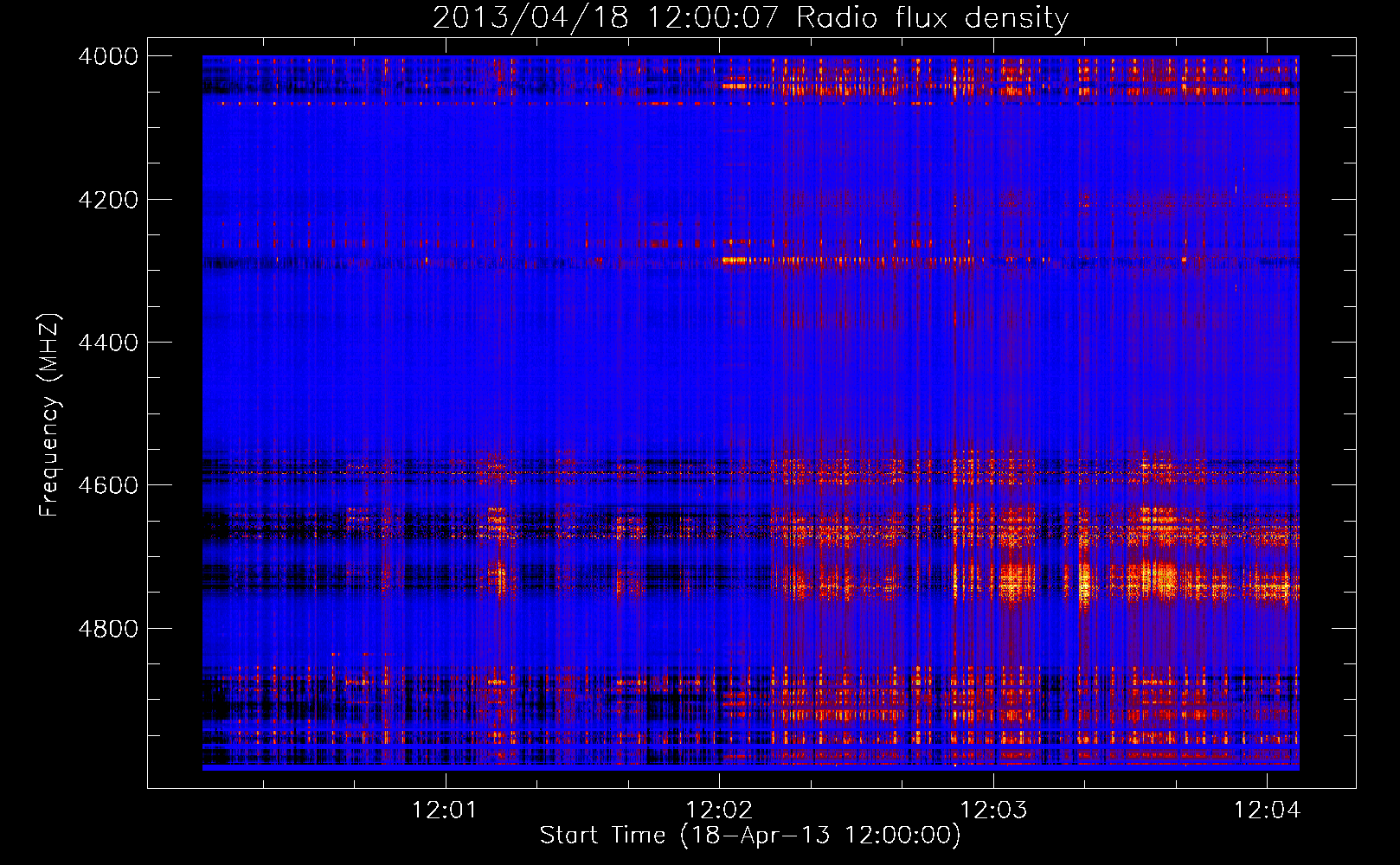Image resolution: width=1400 pixels, height=865 pixels.
Task: Click the 12:03 time axis label
Action: click(x=994, y=811)
